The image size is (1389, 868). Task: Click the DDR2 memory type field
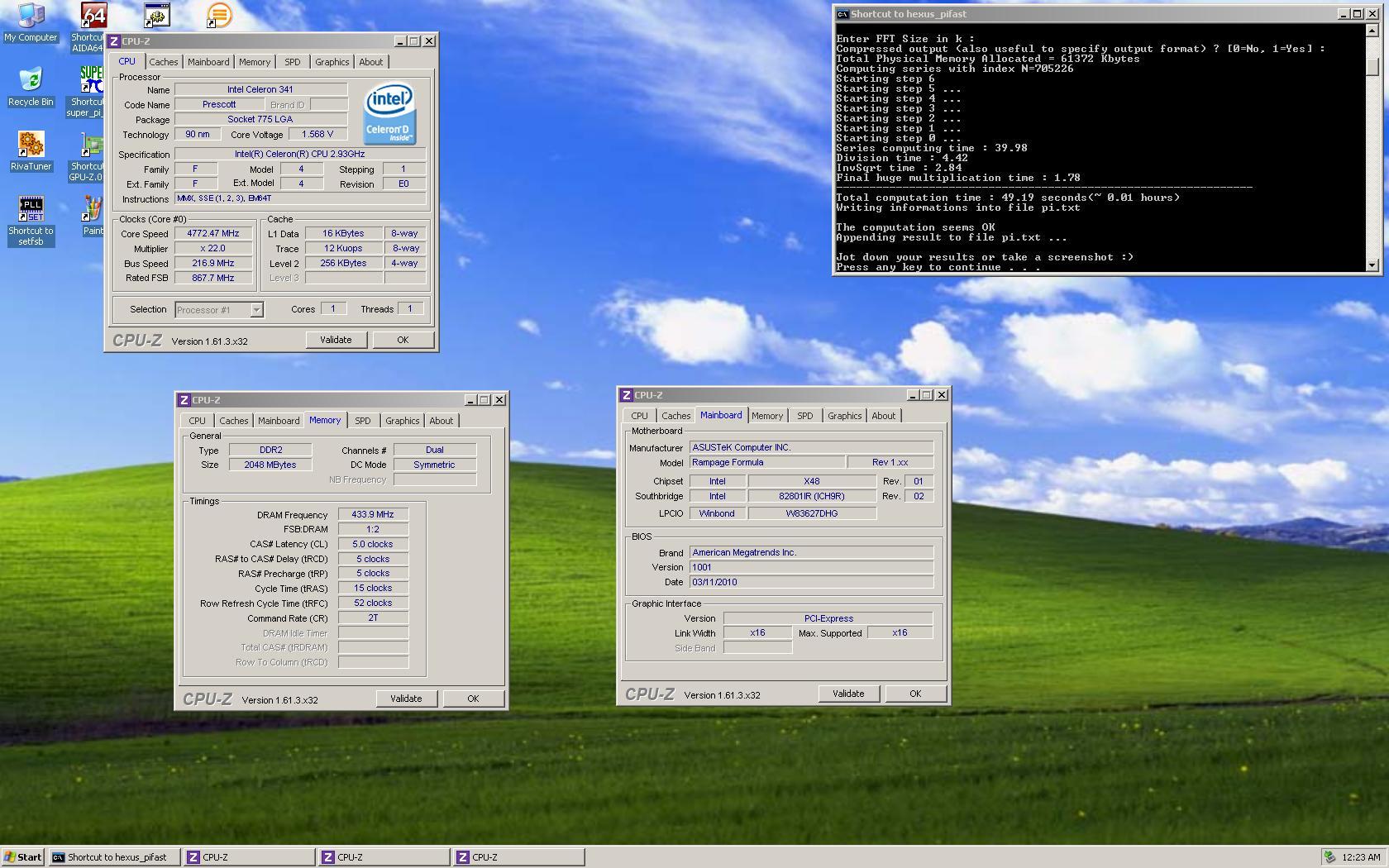[x=270, y=451]
